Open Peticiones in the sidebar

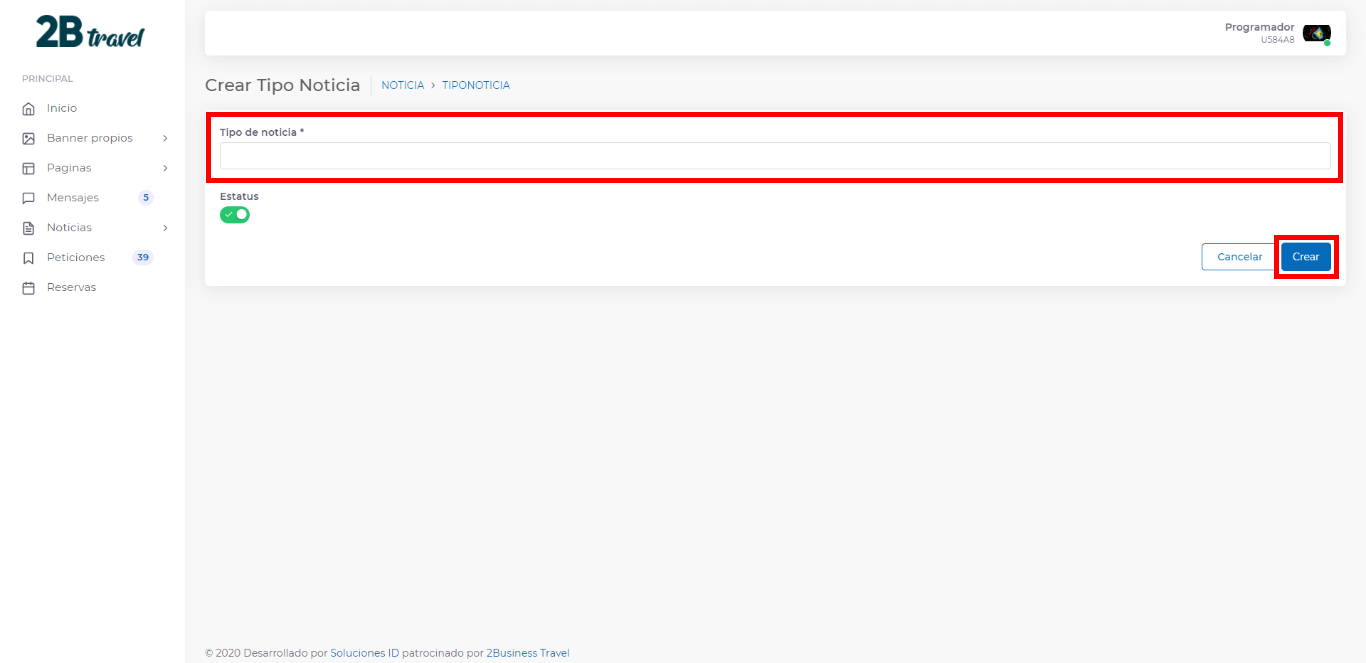pyautogui.click(x=76, y=258)
